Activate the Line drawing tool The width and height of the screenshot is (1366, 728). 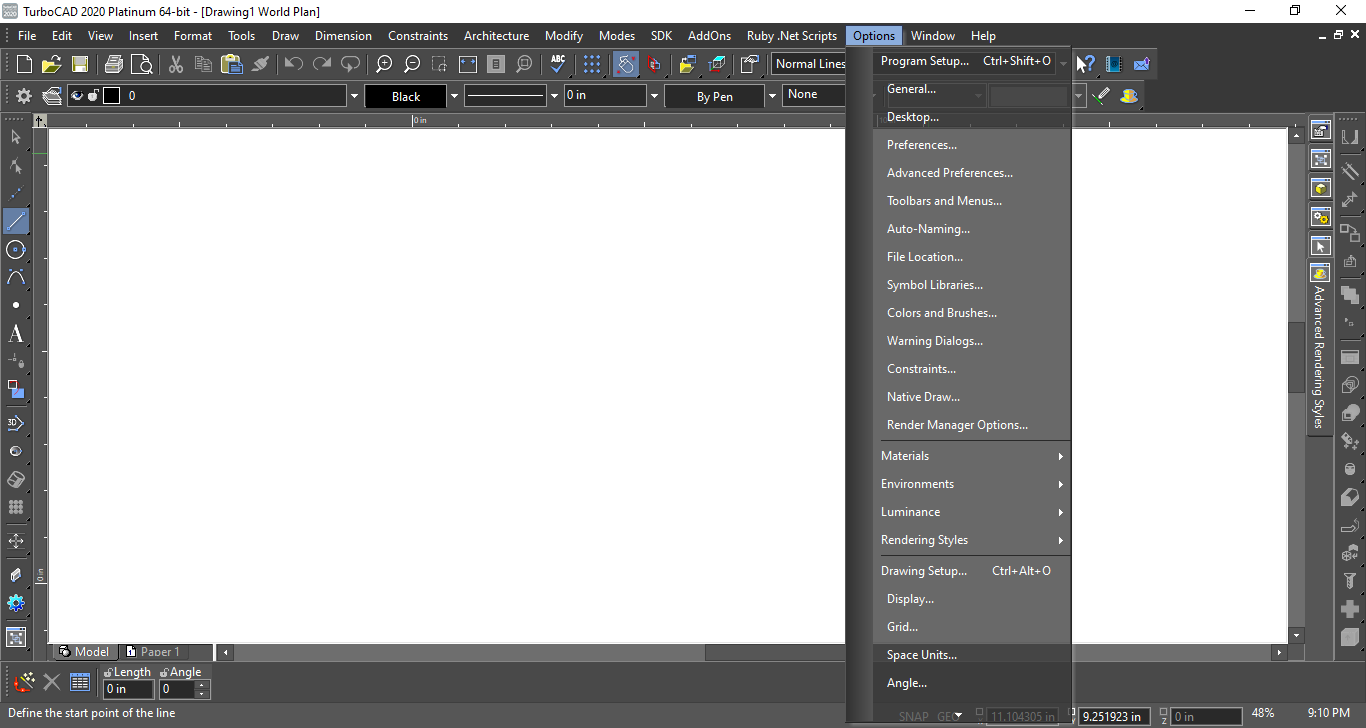point(16,221)
